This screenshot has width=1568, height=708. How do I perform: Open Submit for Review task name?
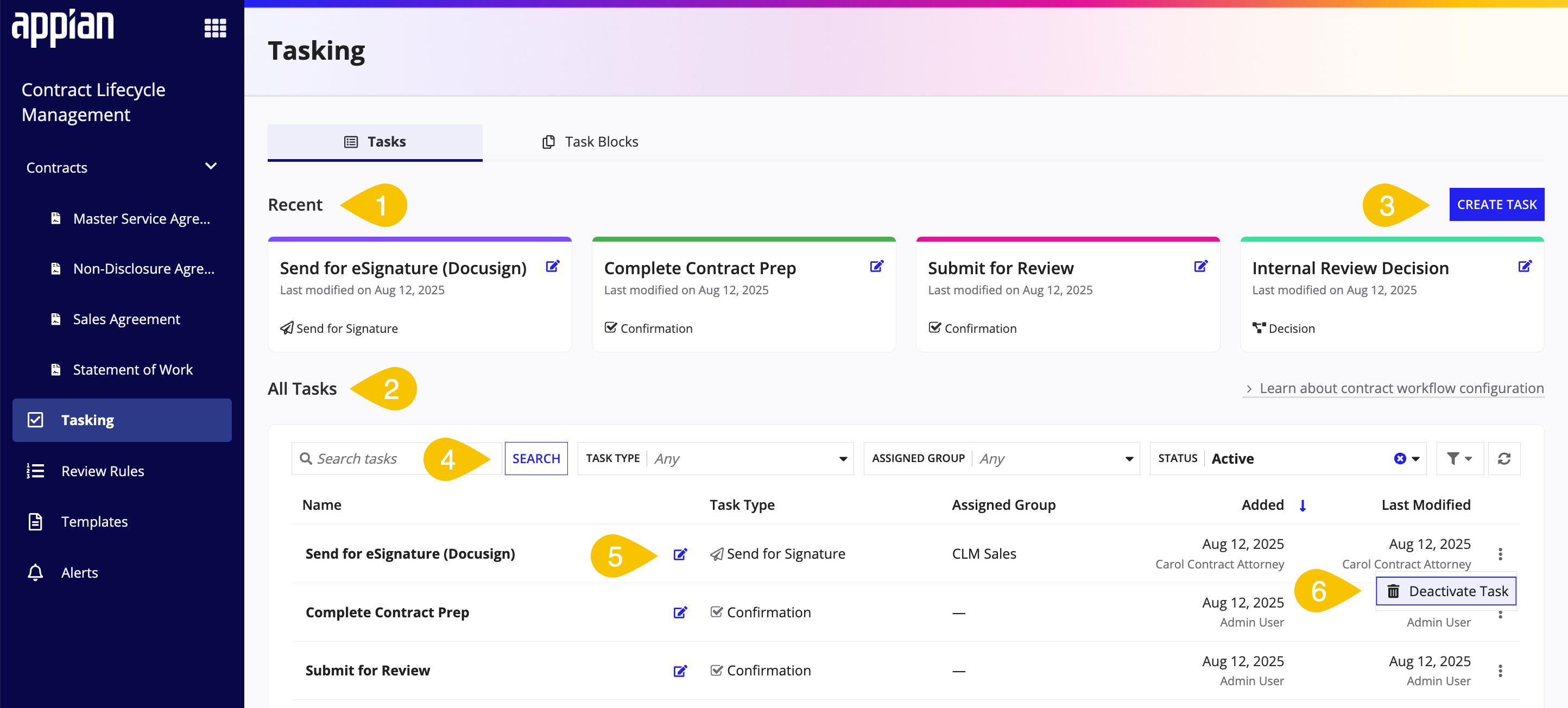pyautogui.click(x=368, y=671)
